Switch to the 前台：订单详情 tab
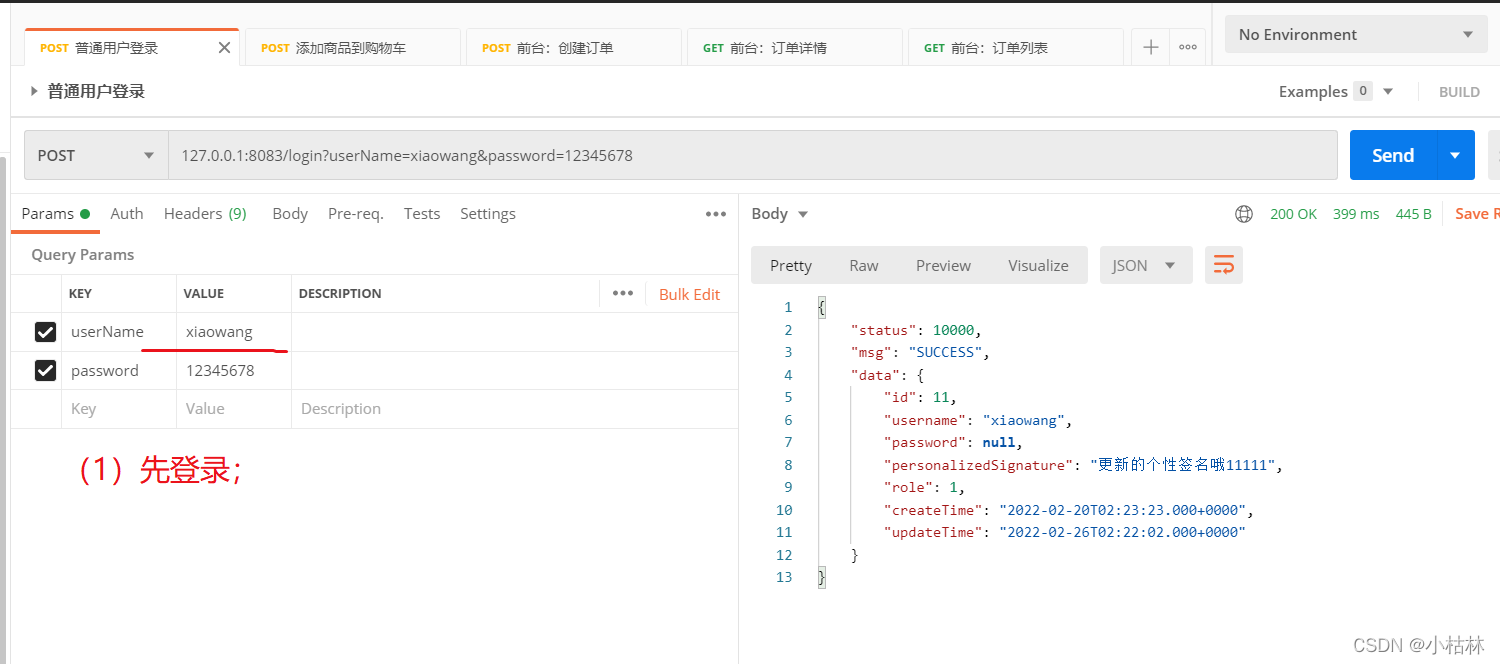The height and width of the screenshot is (664, 1500). pos(794,47)
